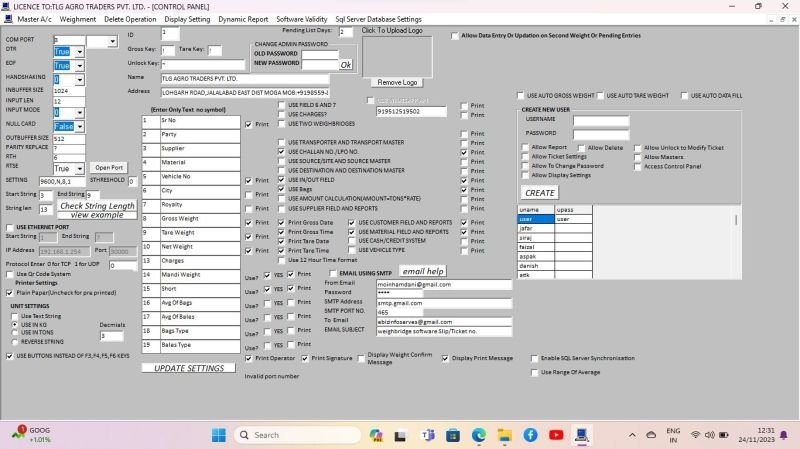This screenshot has width=800, height=449.
Task: Open volume control in the tray
Action: 709,435
